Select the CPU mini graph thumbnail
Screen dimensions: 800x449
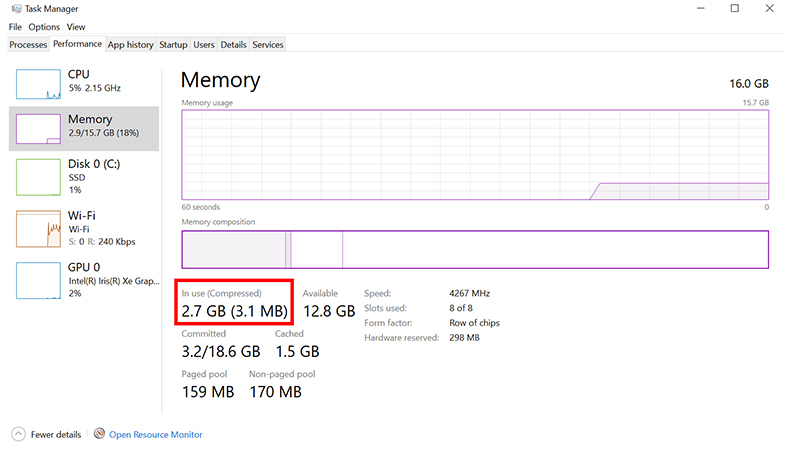[x=39, y=83]
